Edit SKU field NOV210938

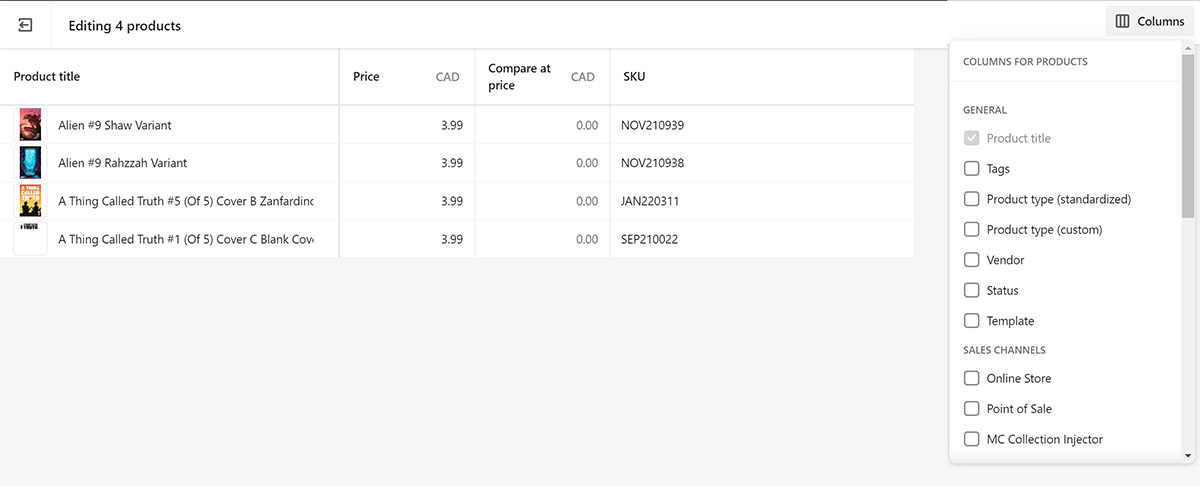click(762, 163)
